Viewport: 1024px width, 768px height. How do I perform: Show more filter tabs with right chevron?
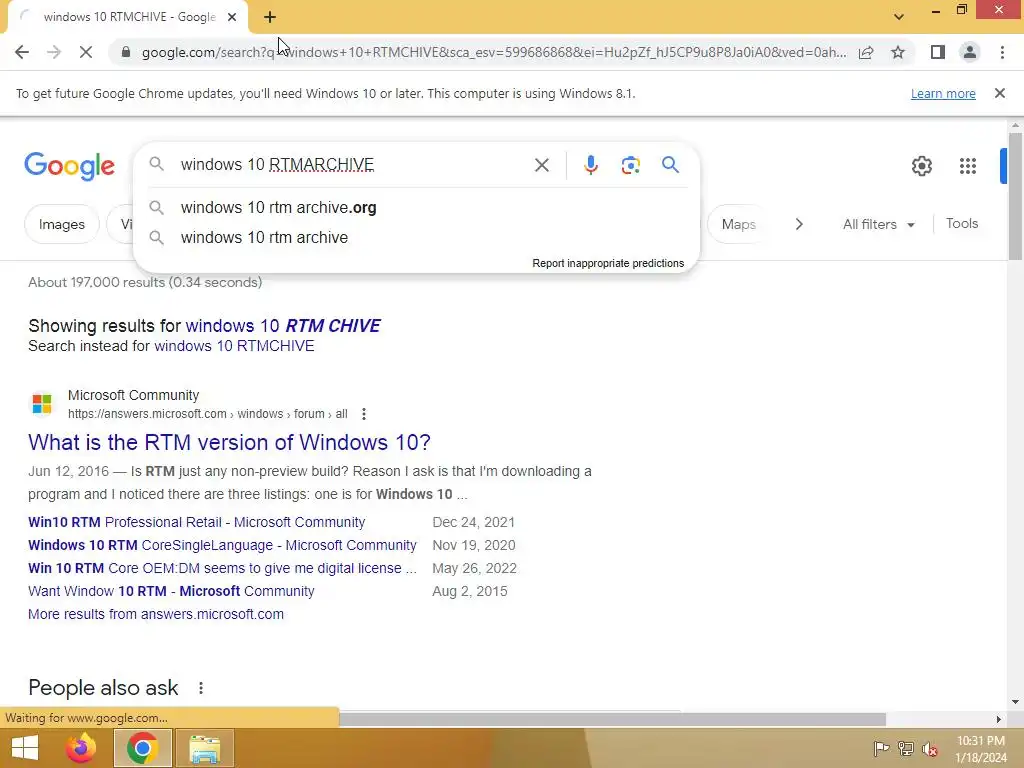pos(799,224)
